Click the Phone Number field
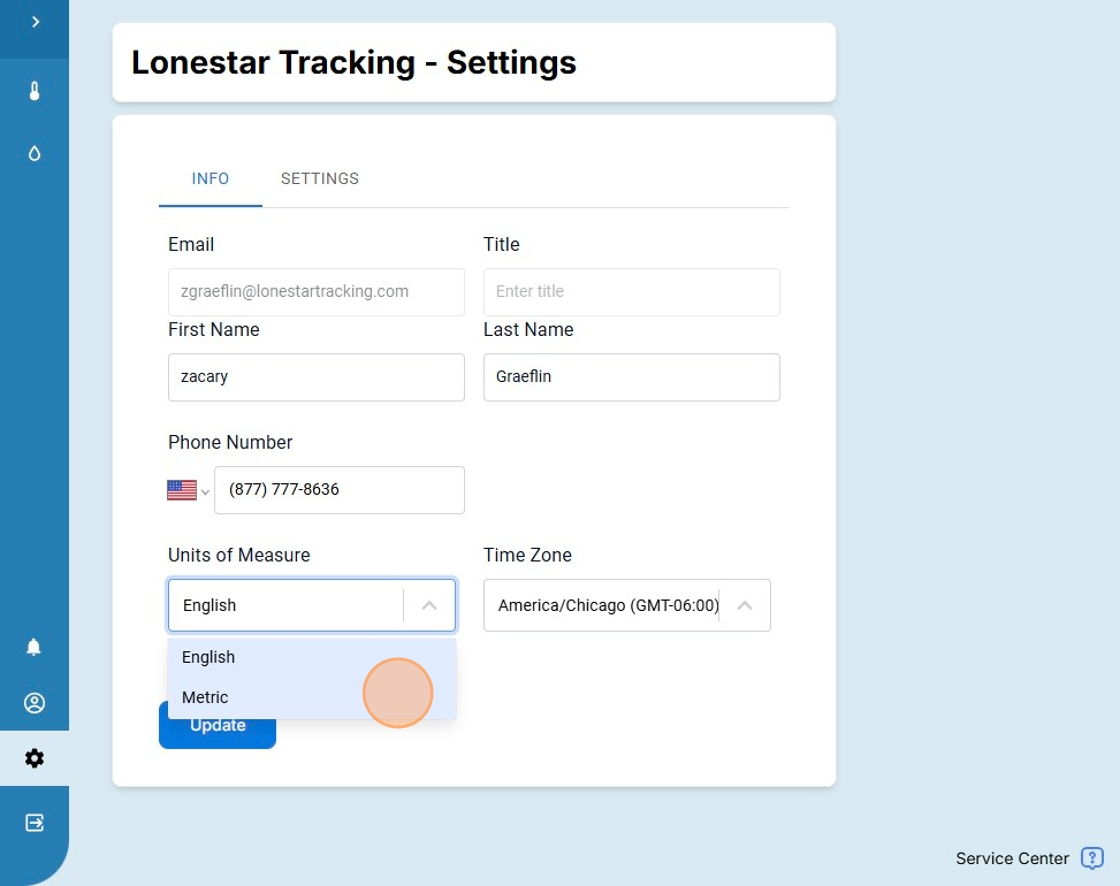 (339, 489)
